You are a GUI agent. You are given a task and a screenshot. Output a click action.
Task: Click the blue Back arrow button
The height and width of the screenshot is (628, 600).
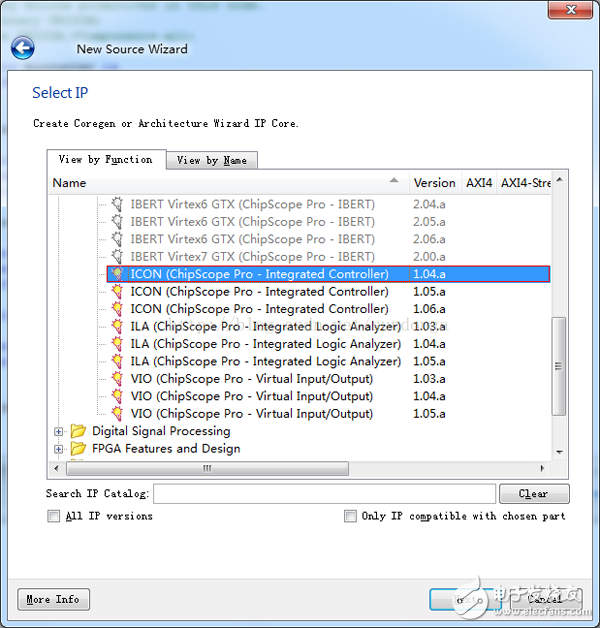click(22, 48)
